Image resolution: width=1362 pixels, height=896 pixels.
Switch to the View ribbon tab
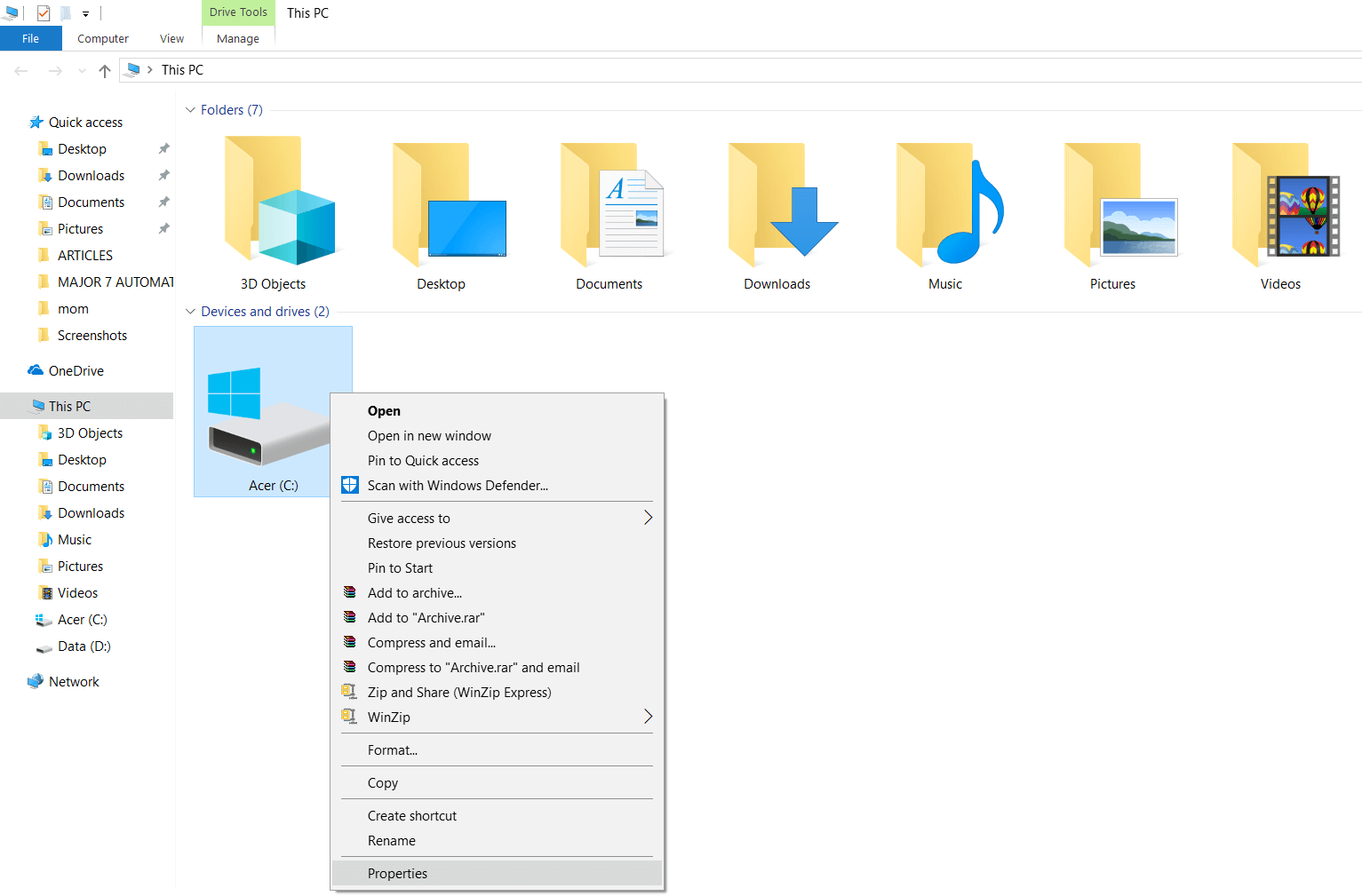pos(171,39)
